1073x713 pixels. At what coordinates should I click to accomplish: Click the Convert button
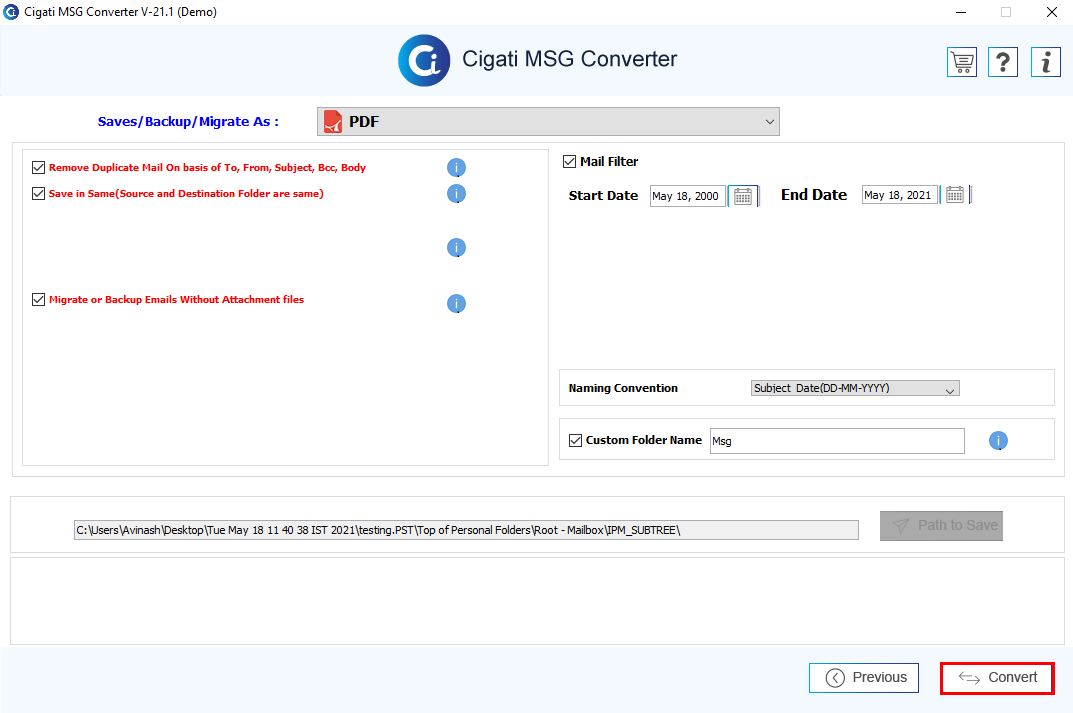[997, 678]
